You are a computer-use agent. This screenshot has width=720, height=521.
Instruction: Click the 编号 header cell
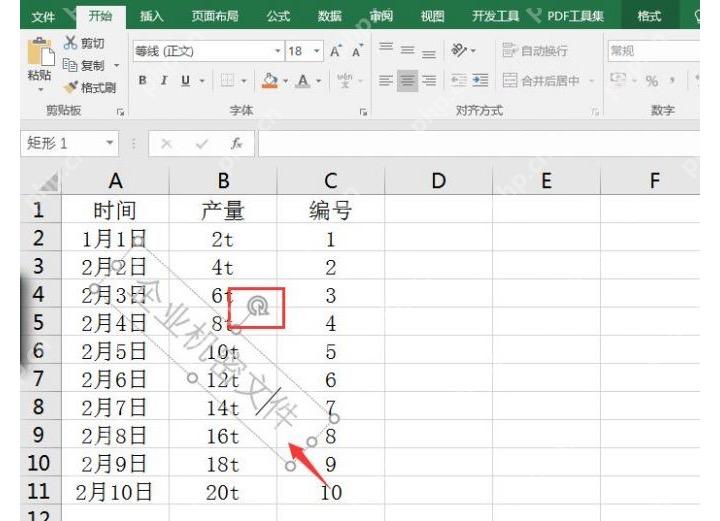pos(331,210)
